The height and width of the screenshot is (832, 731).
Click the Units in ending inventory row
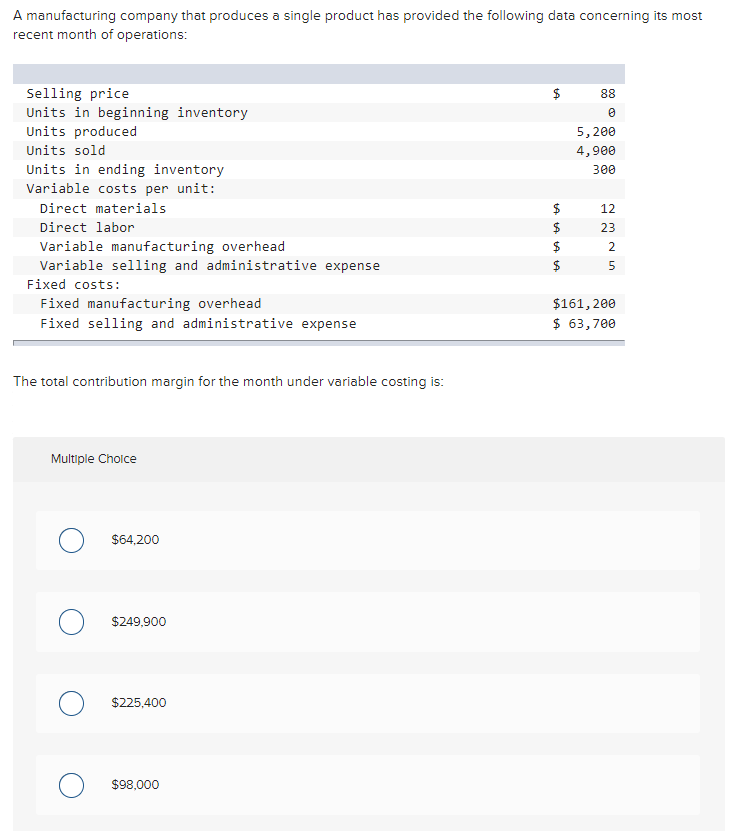click(123, 169)
